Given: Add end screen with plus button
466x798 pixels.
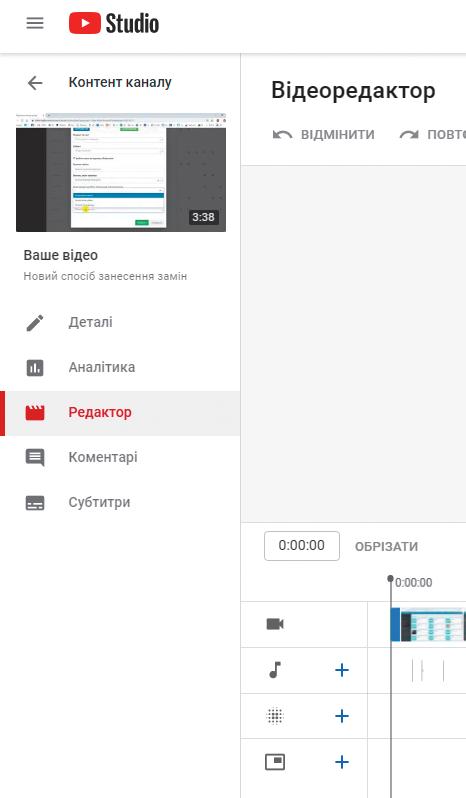Looking at the screenshot, I should 342,762.
